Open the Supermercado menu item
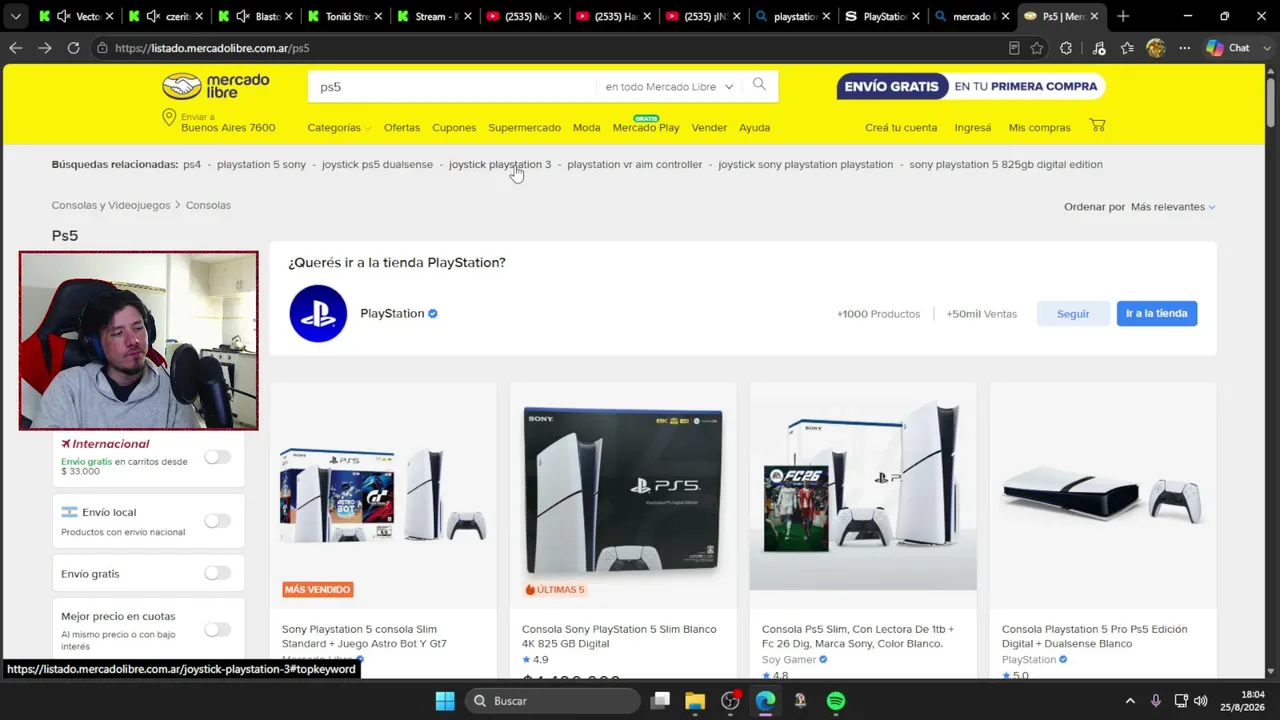Image resolution: width=1280 pixels, height=720 pixels. 524,128
